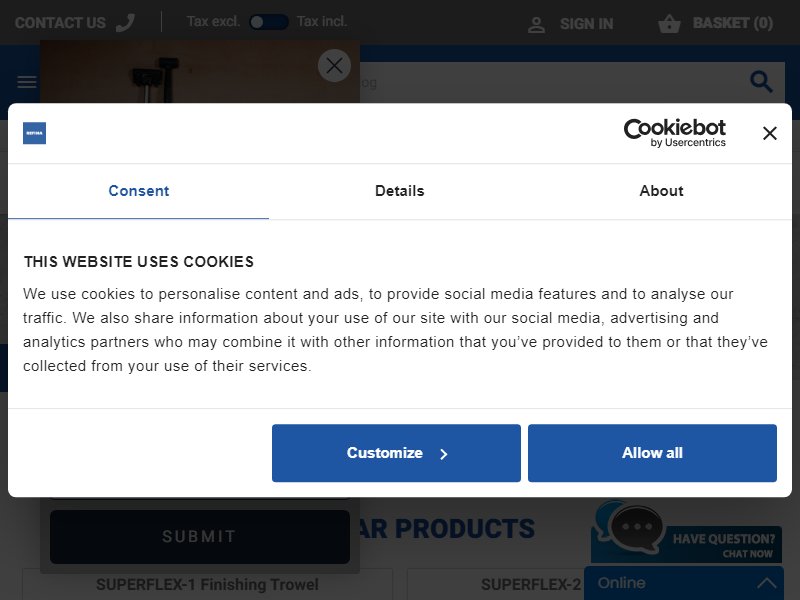
Task: Open the Sign In link
Action: (x=586, y=24)
